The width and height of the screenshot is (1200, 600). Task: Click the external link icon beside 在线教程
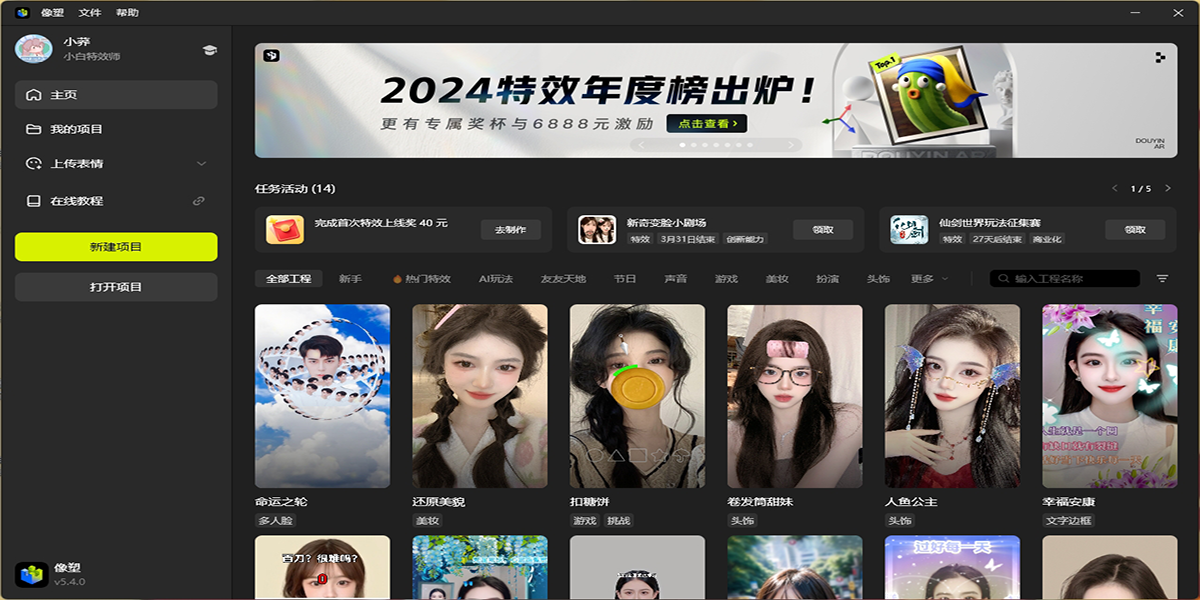pos(198,200)
